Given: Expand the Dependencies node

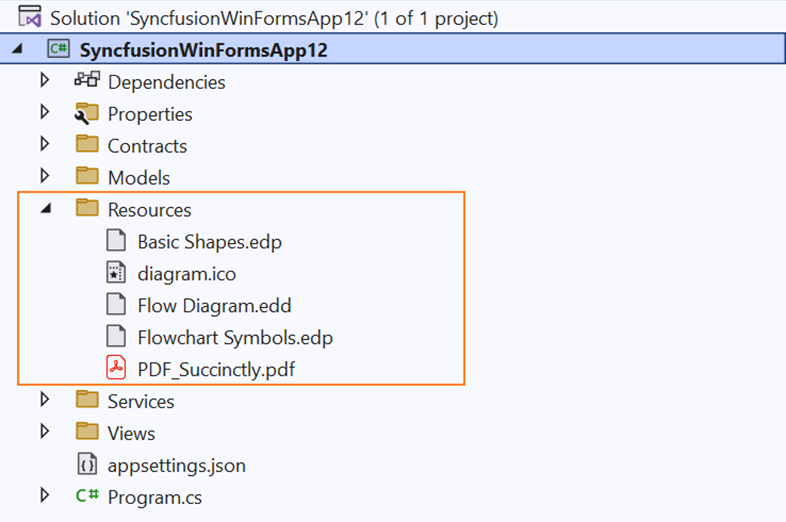Looking at the screenshot, I should tap(45, 80).
